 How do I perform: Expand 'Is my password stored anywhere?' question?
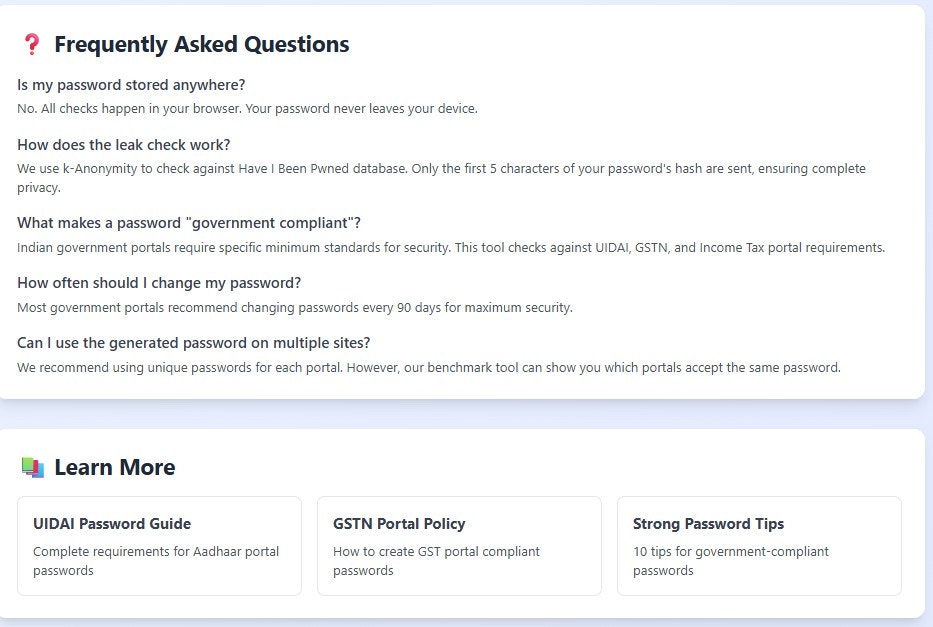(x=131, y=84)
